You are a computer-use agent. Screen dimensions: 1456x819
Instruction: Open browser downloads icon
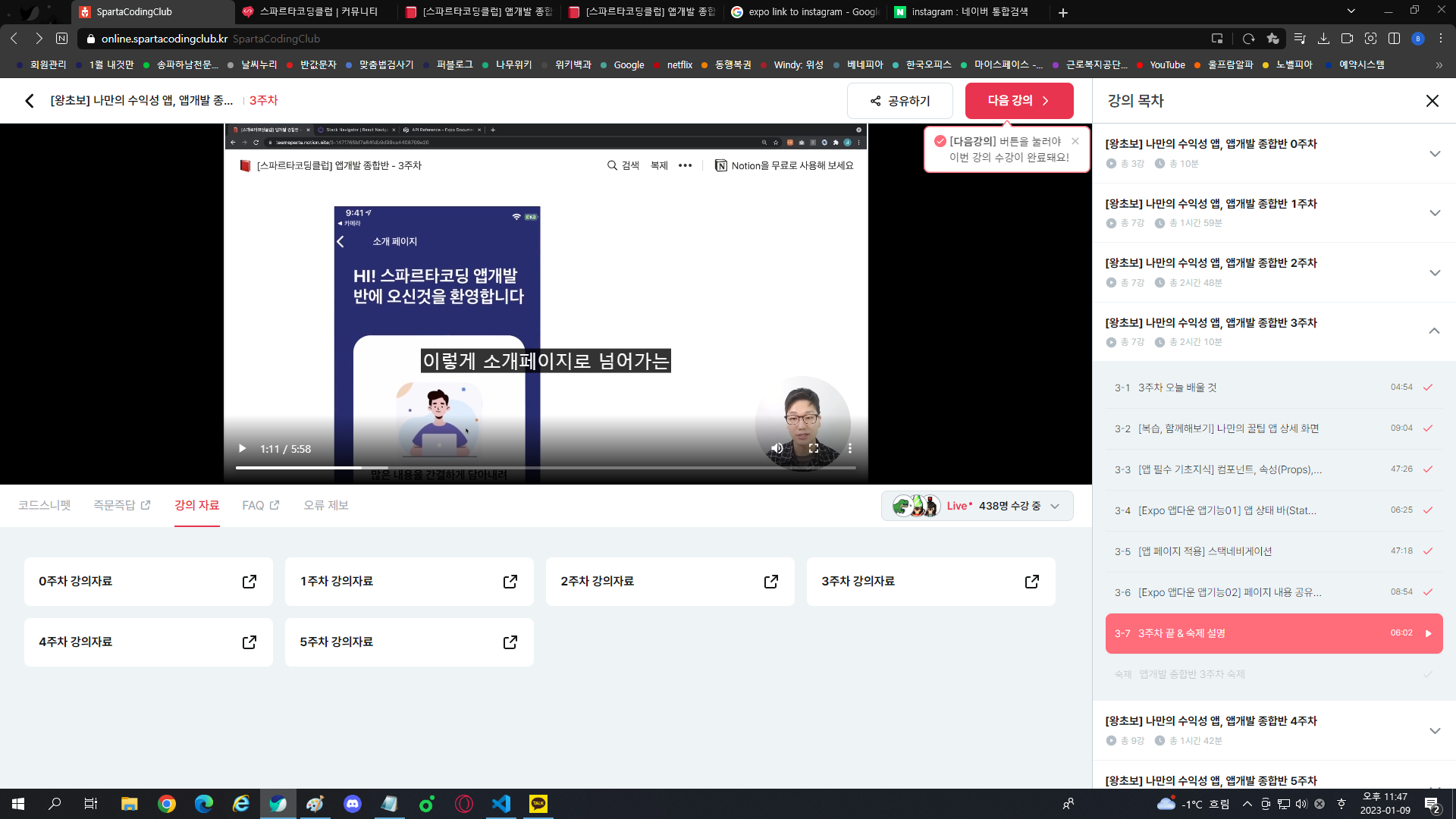[x=1323, y=39]
